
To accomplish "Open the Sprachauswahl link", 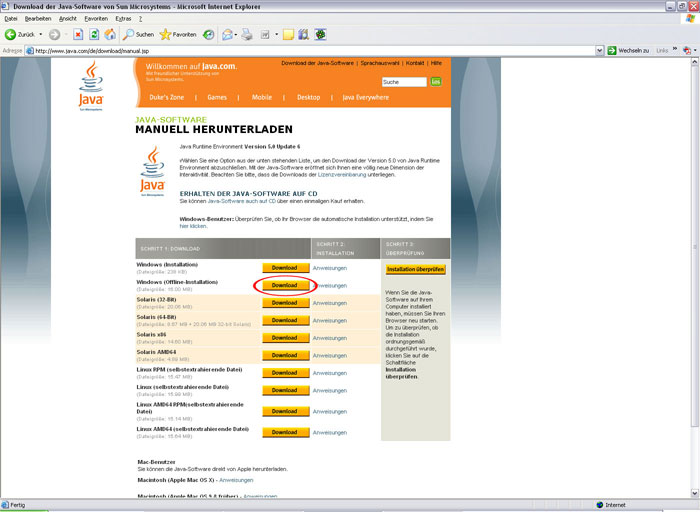I will pyautogui.click(x=380, y=63).
